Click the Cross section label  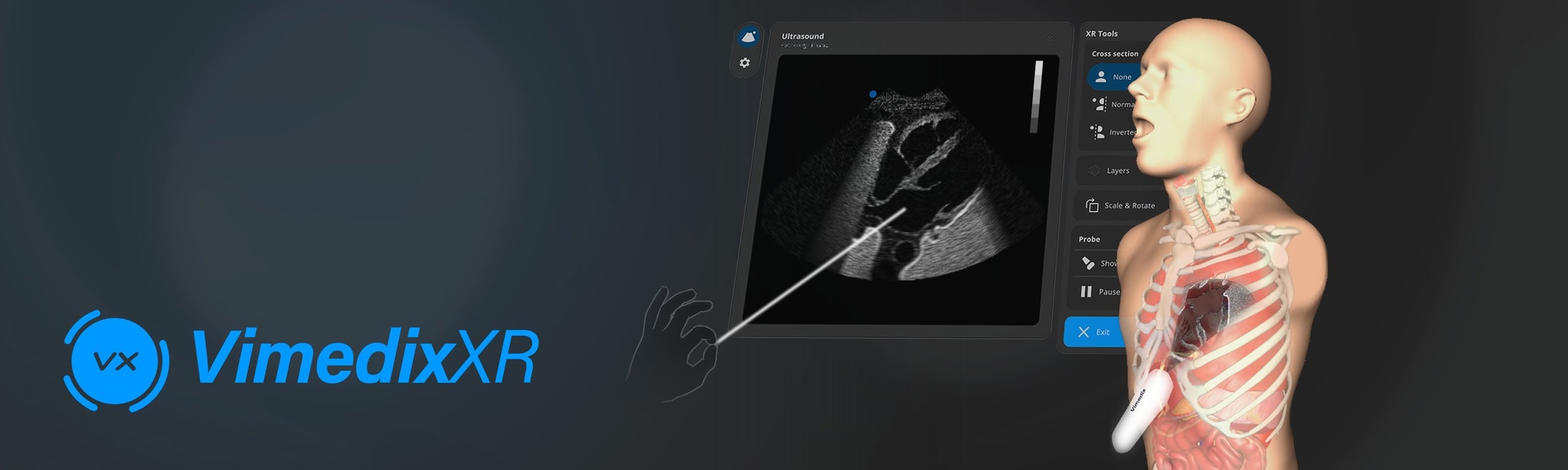(1115, 54)
